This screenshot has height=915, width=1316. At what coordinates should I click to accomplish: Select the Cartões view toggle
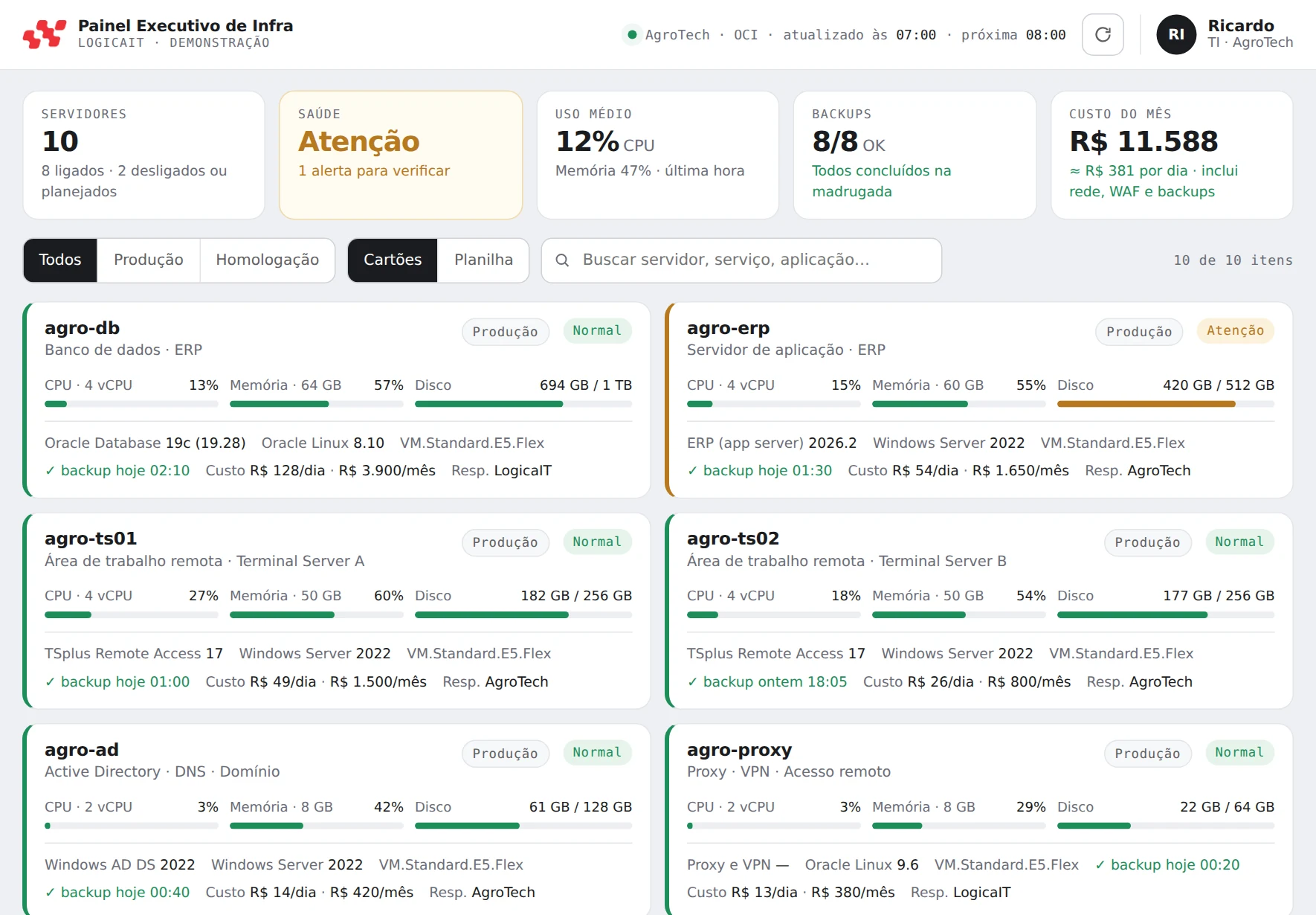(393, 260)
